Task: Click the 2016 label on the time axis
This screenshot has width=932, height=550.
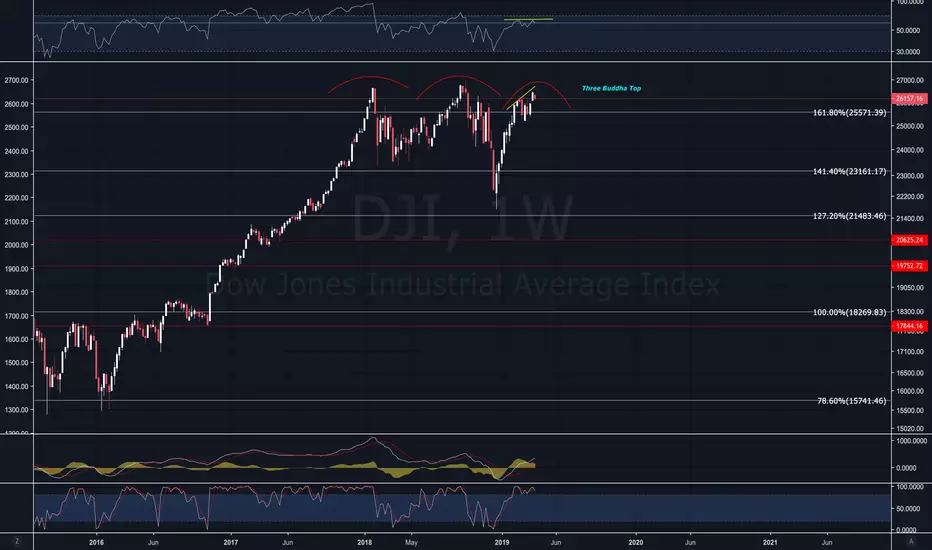Action: tap(96, 542)
